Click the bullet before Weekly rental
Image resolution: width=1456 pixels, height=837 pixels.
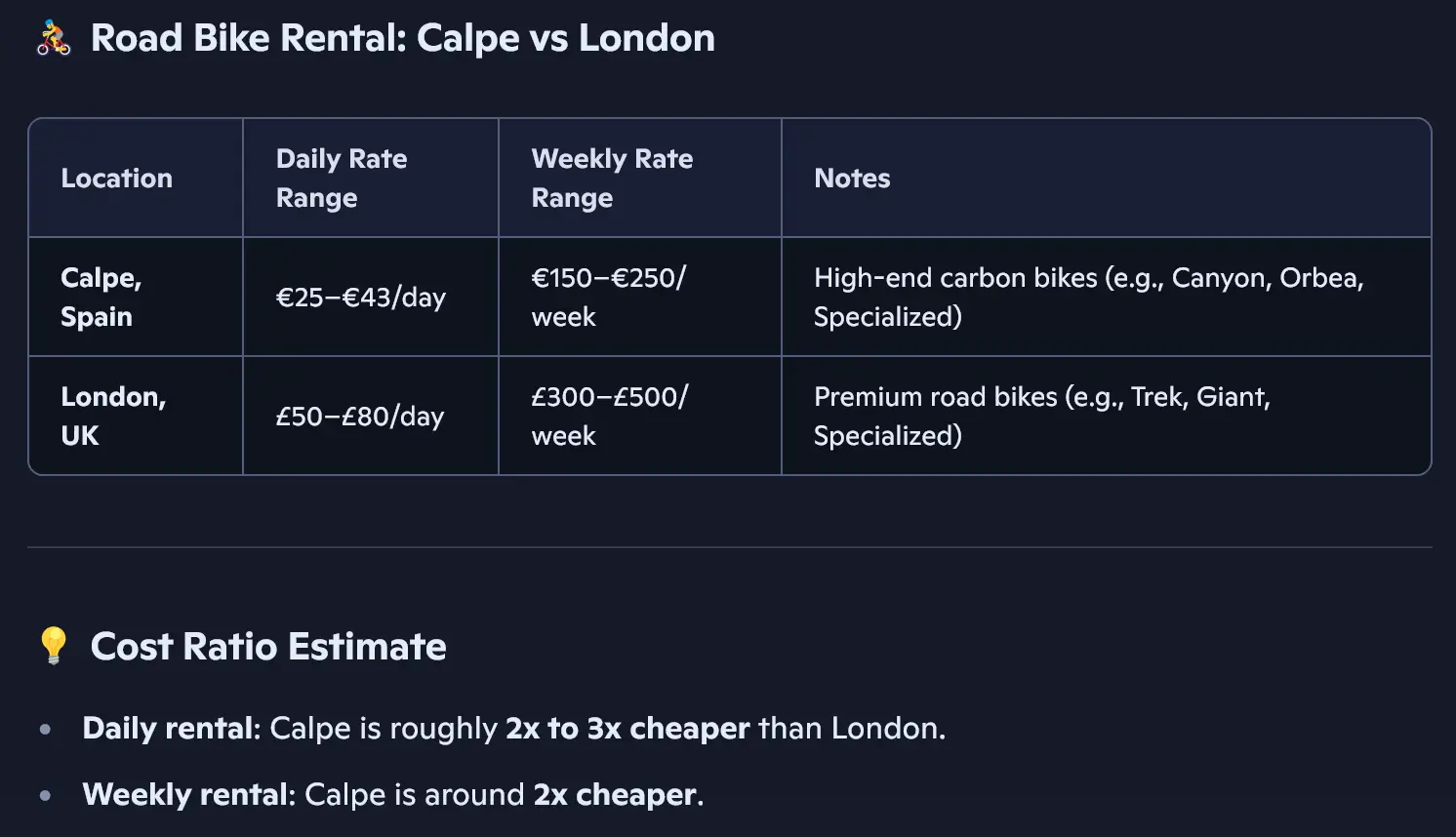(45, 795)
